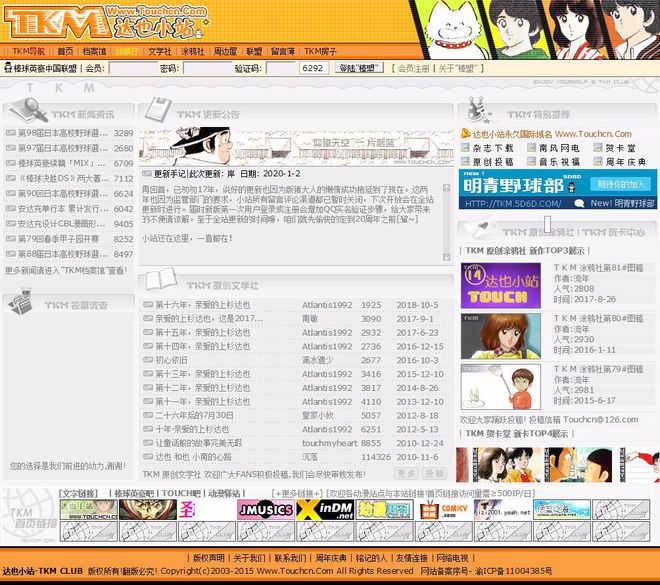Click the 关于"棒盟" link
This screenshot has width=660, height=585.
pos(457,68)
